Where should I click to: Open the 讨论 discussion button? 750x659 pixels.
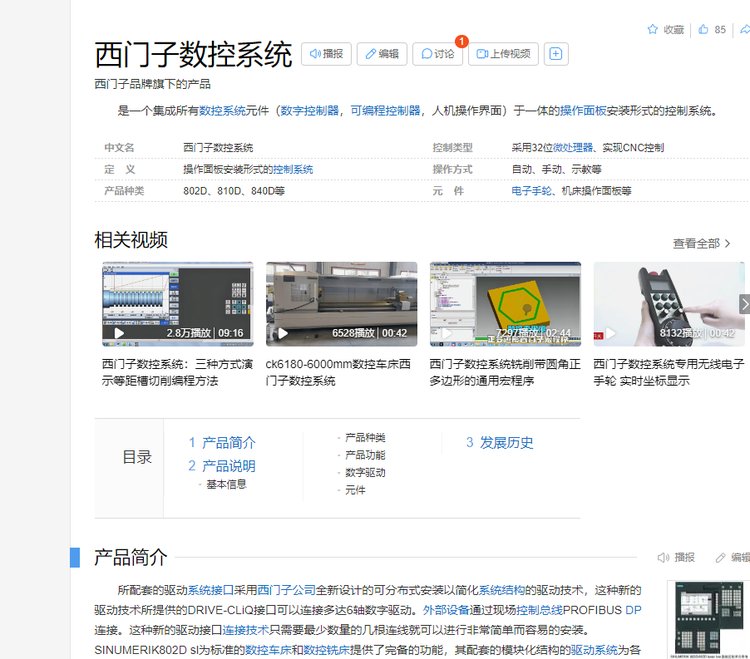(437, 54)
